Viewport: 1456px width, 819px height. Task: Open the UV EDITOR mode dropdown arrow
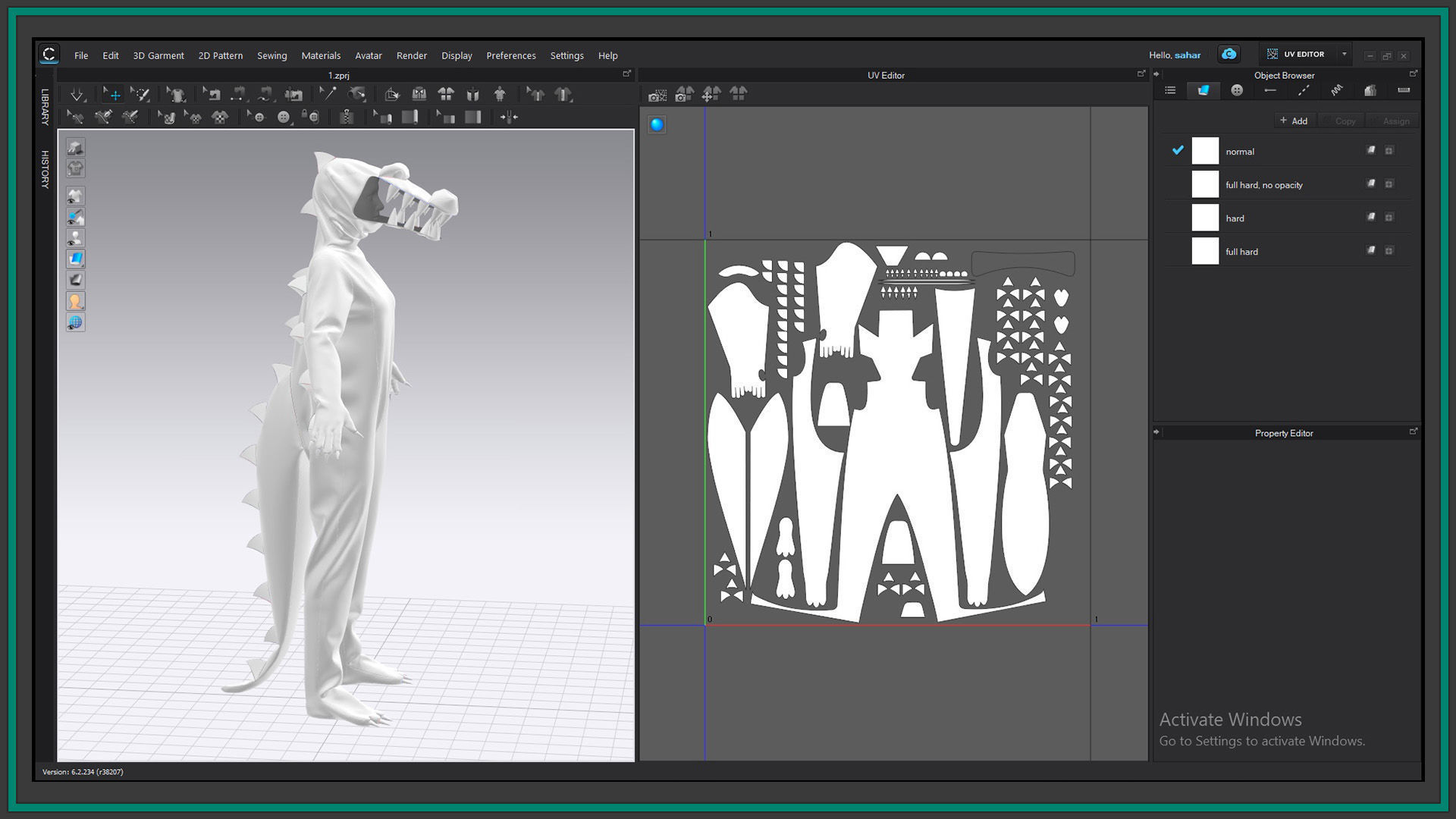(1344, 54)
